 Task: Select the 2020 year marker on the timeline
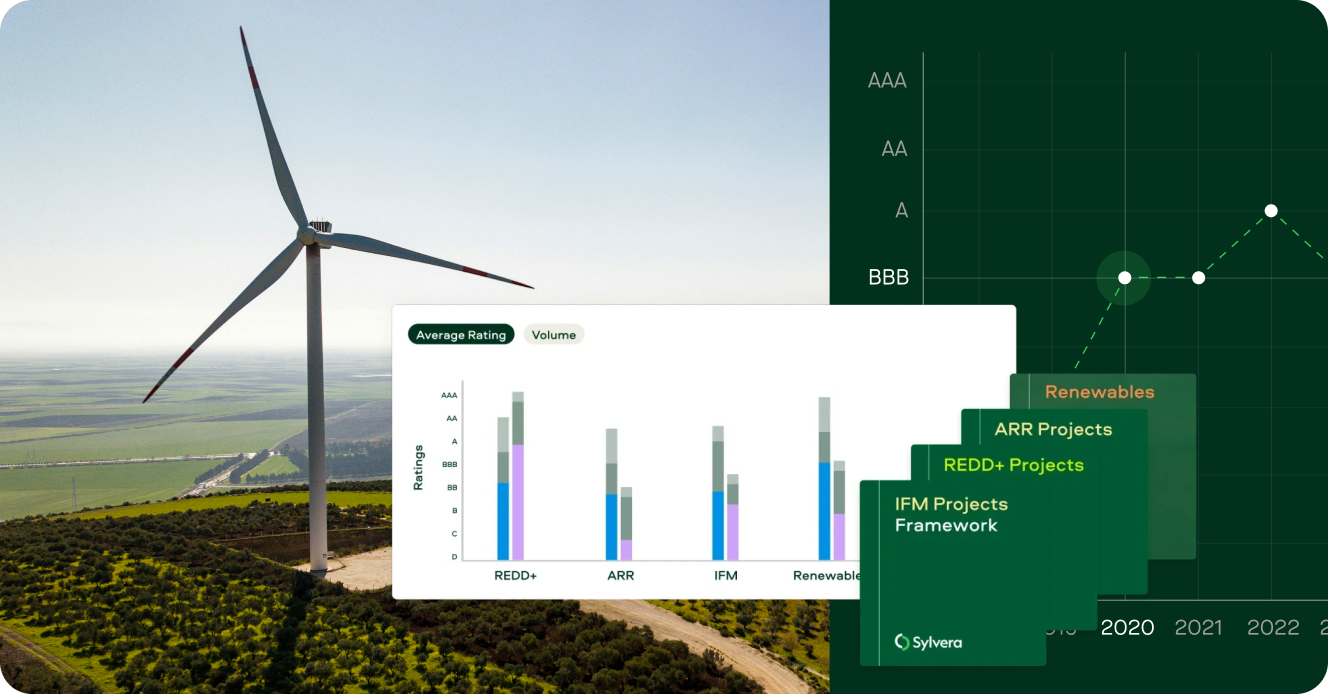pyautogui.click(x=1128, y=627)
